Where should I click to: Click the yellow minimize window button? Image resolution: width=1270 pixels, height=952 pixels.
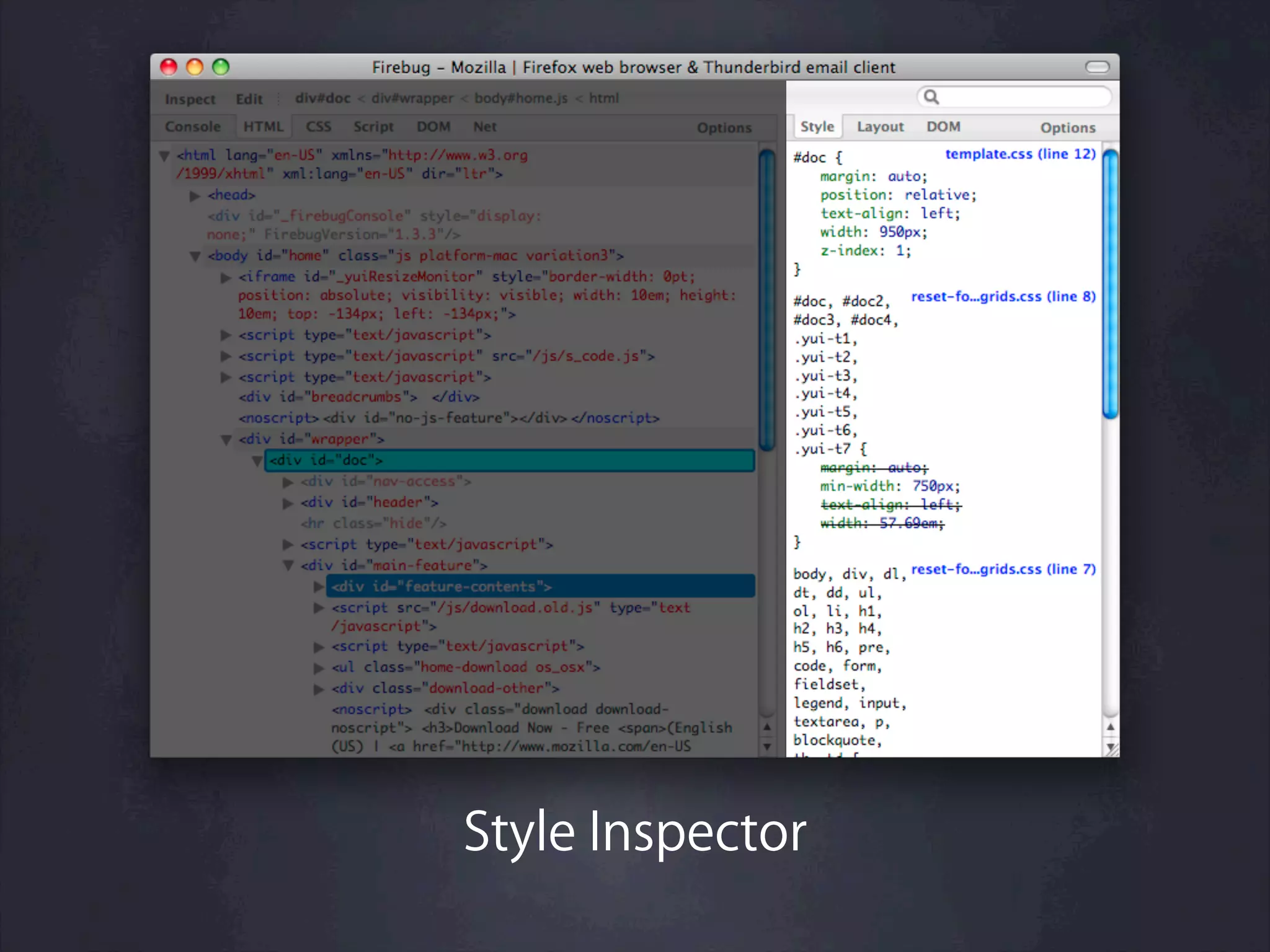pos(195,66)
